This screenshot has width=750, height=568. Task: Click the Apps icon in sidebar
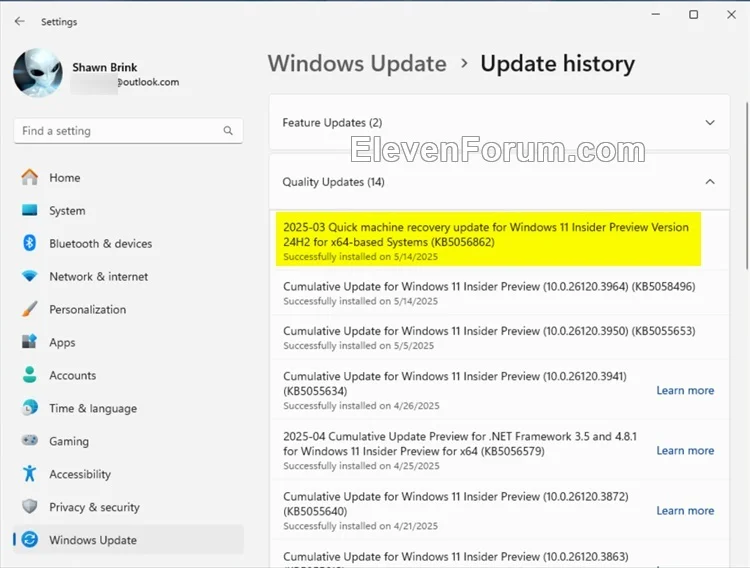[30, 342]
